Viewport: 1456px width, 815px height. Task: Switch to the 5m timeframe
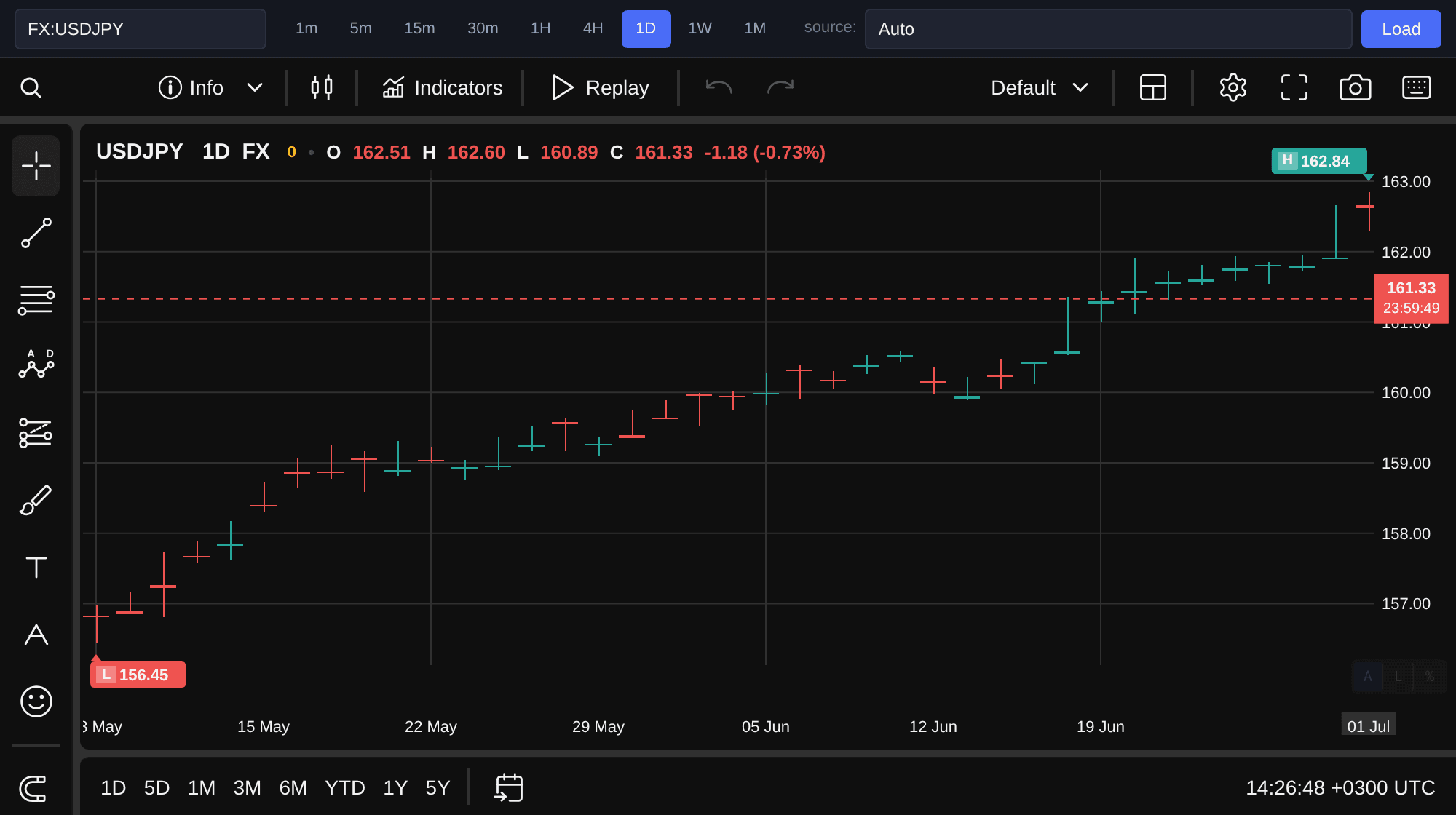[361, 28]
